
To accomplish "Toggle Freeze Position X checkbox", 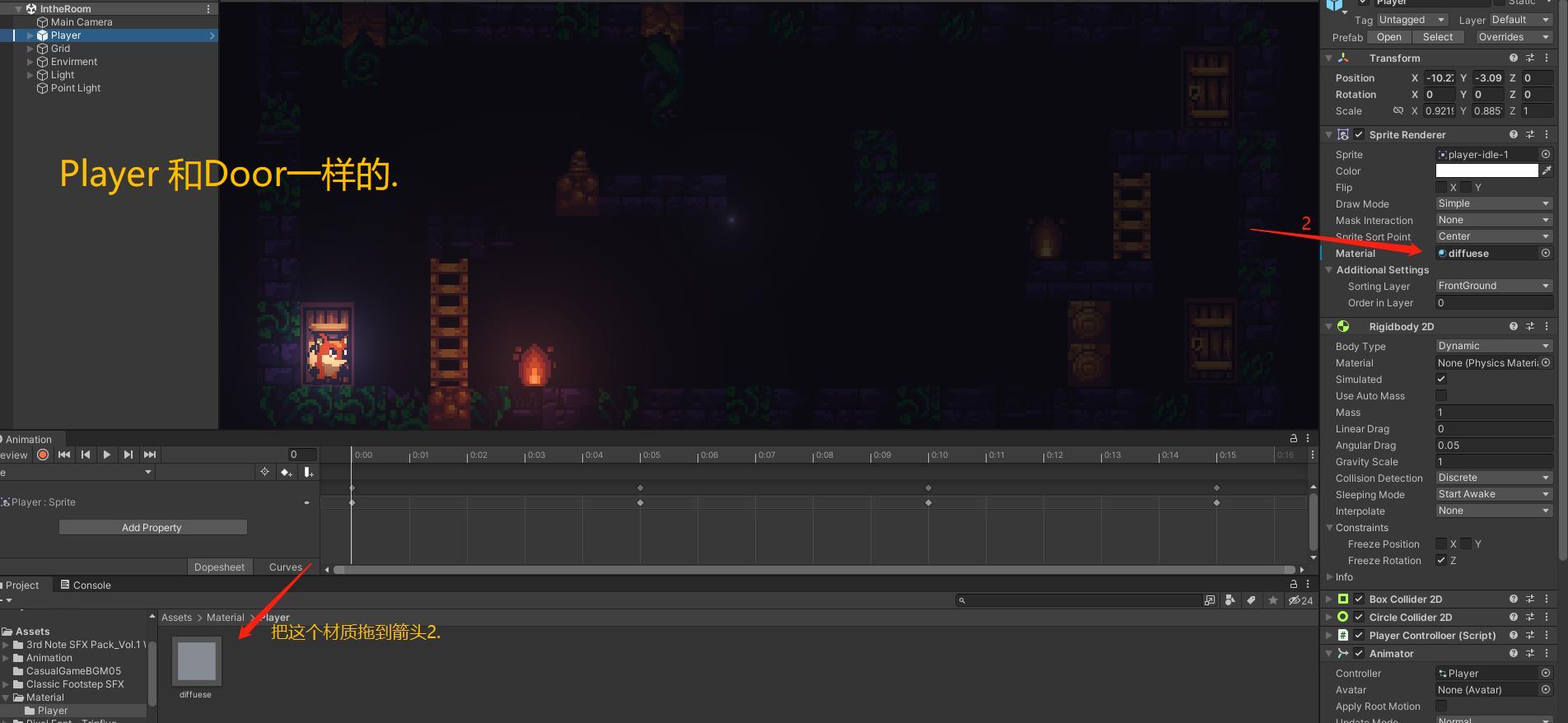I will pos(1441,543).
